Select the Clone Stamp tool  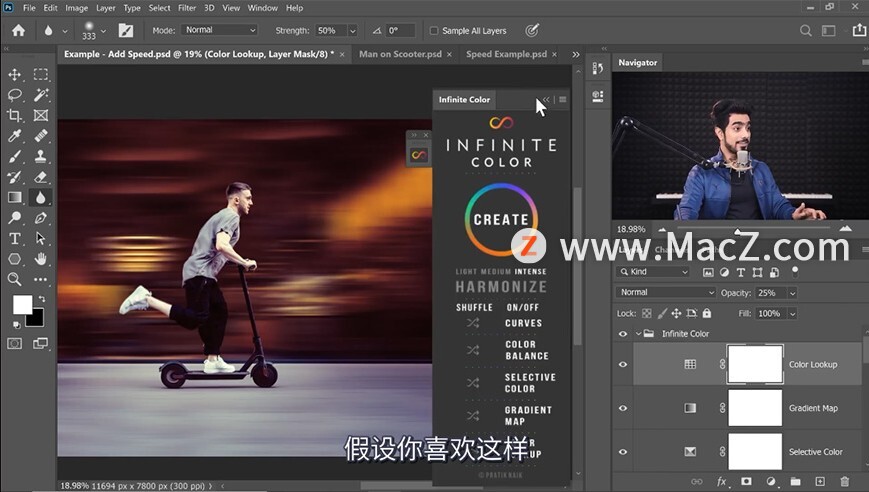40,156
